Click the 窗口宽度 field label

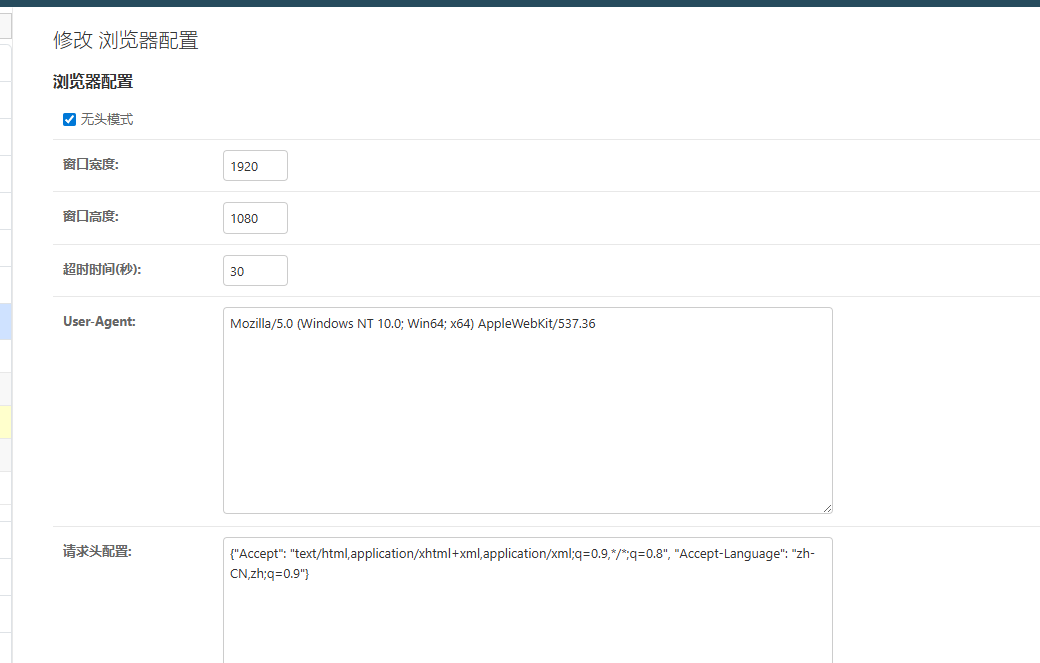91,164
